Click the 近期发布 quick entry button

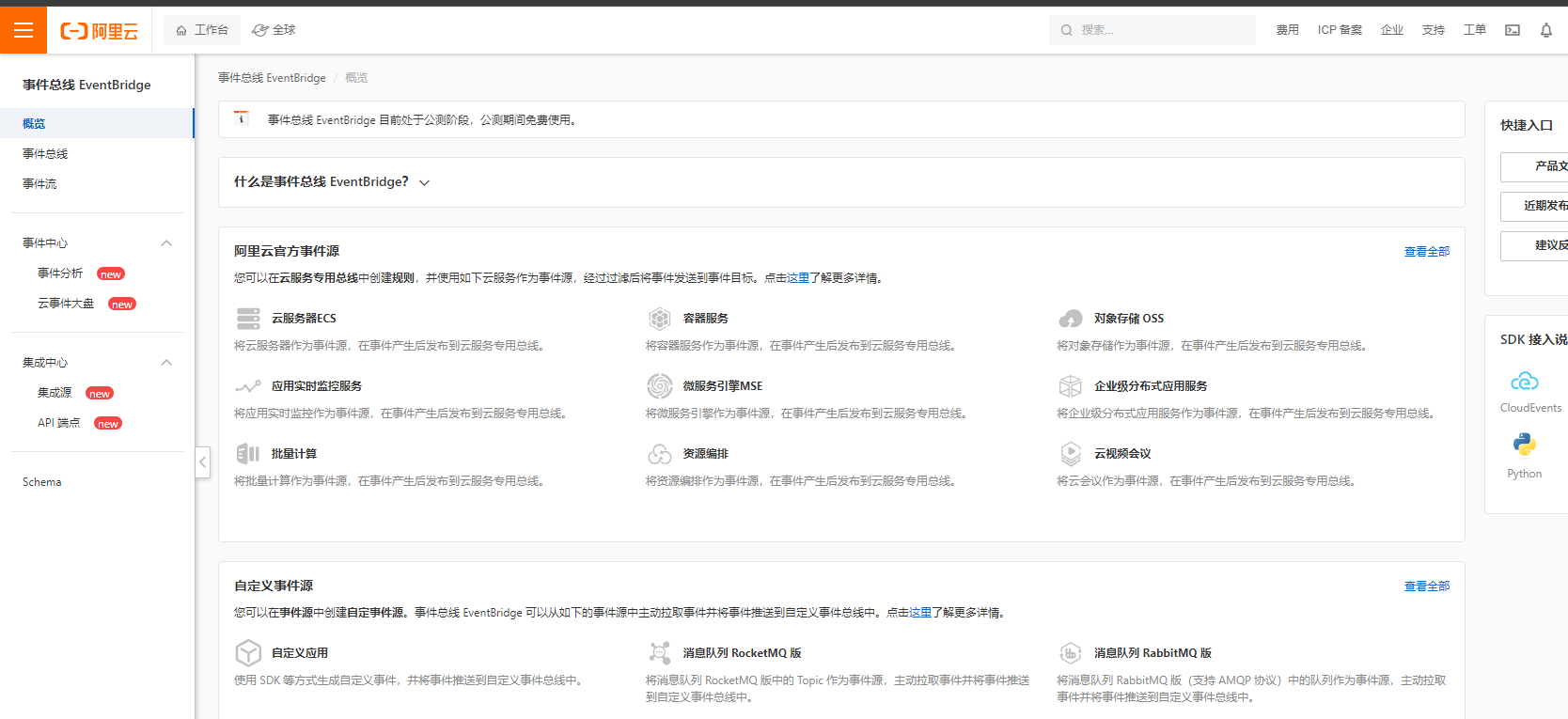click(1534, 206)
